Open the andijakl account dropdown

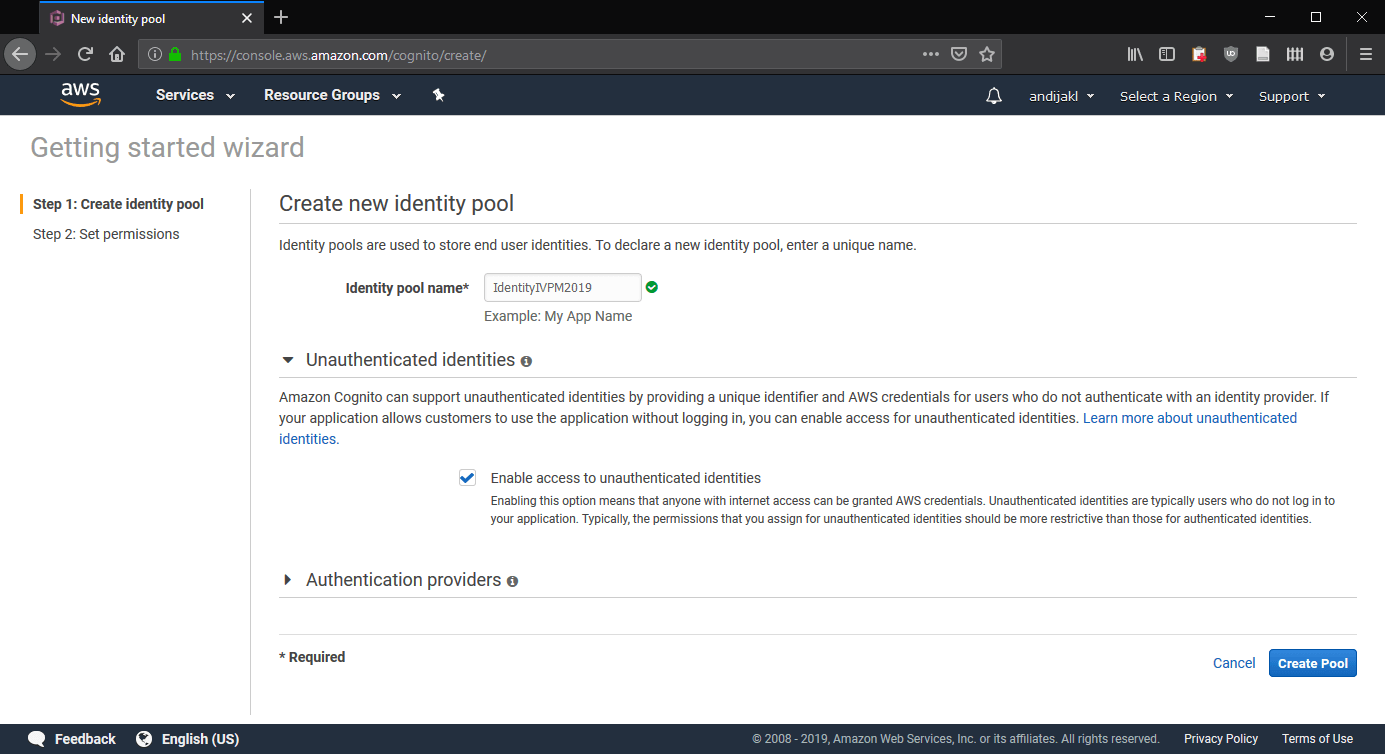[x=1062, y=96]
